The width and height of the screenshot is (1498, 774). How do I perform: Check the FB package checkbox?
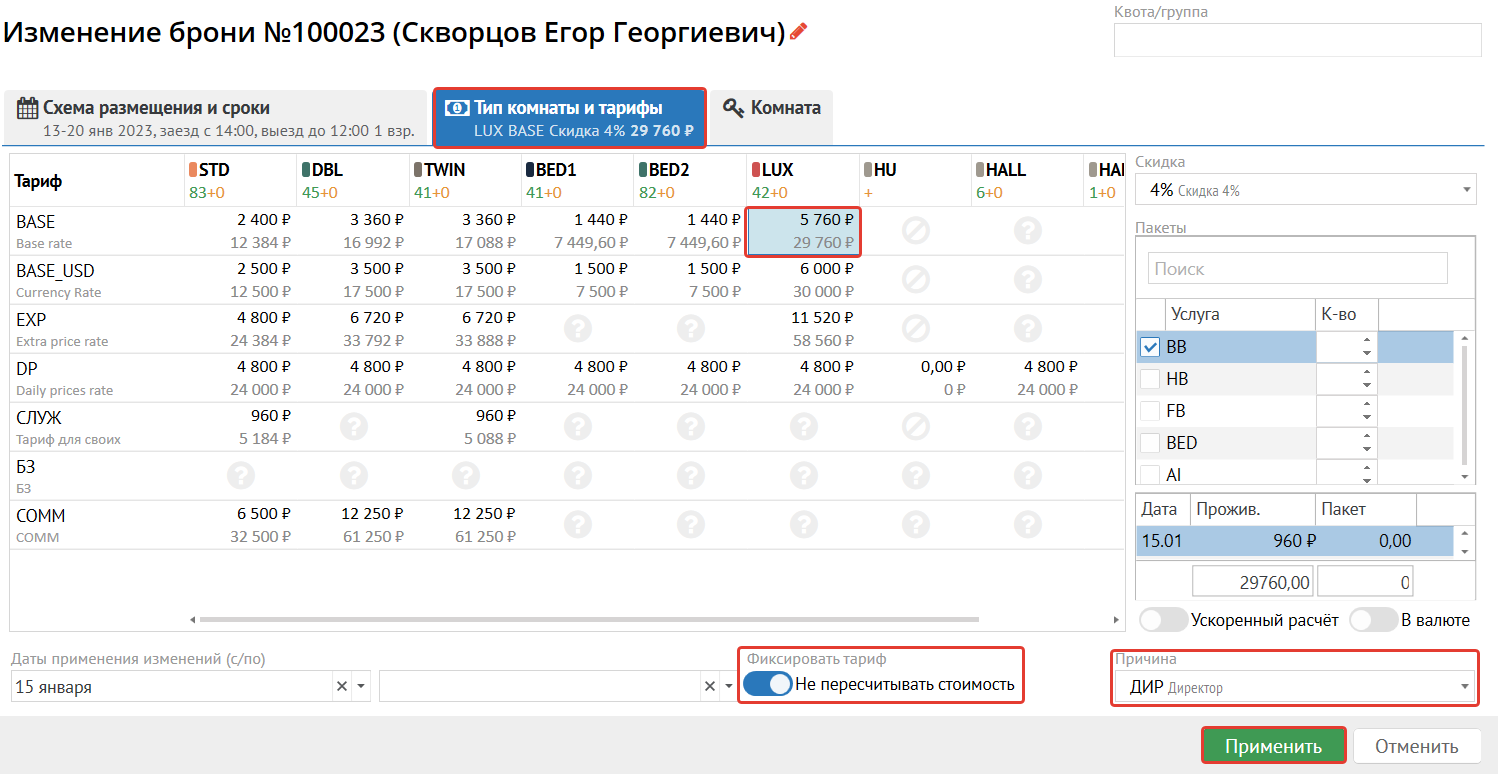1150,411
